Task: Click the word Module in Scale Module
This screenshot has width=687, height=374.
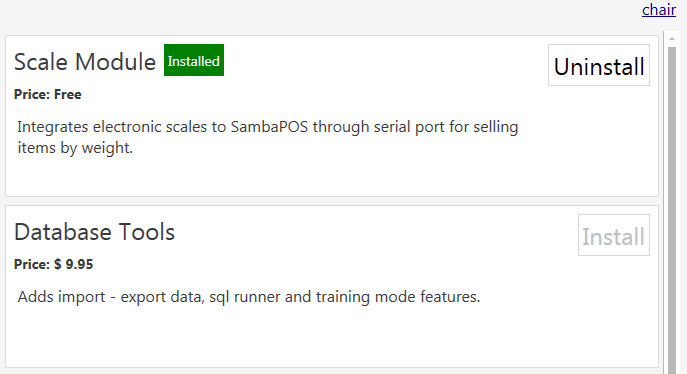Action: [115, 62]
